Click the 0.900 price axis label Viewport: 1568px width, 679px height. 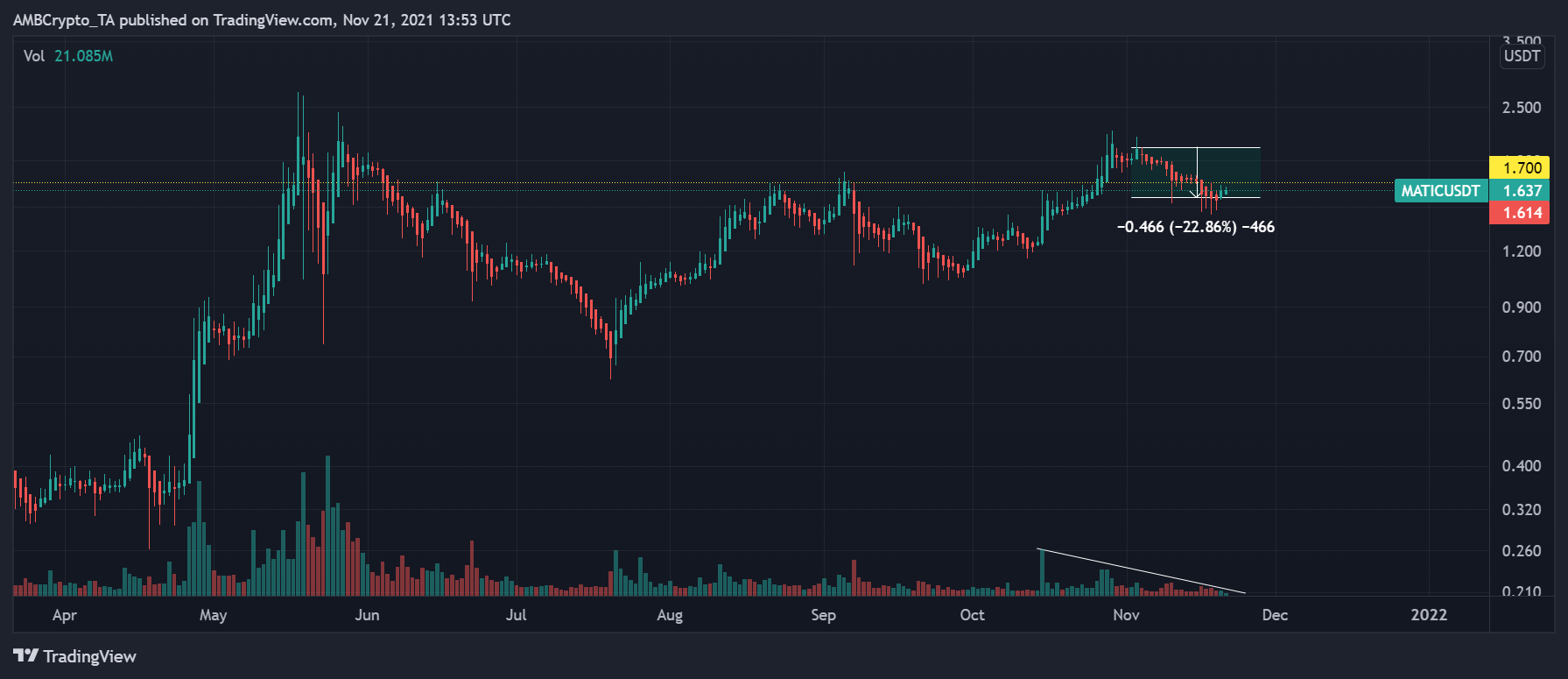(1522, 308)
